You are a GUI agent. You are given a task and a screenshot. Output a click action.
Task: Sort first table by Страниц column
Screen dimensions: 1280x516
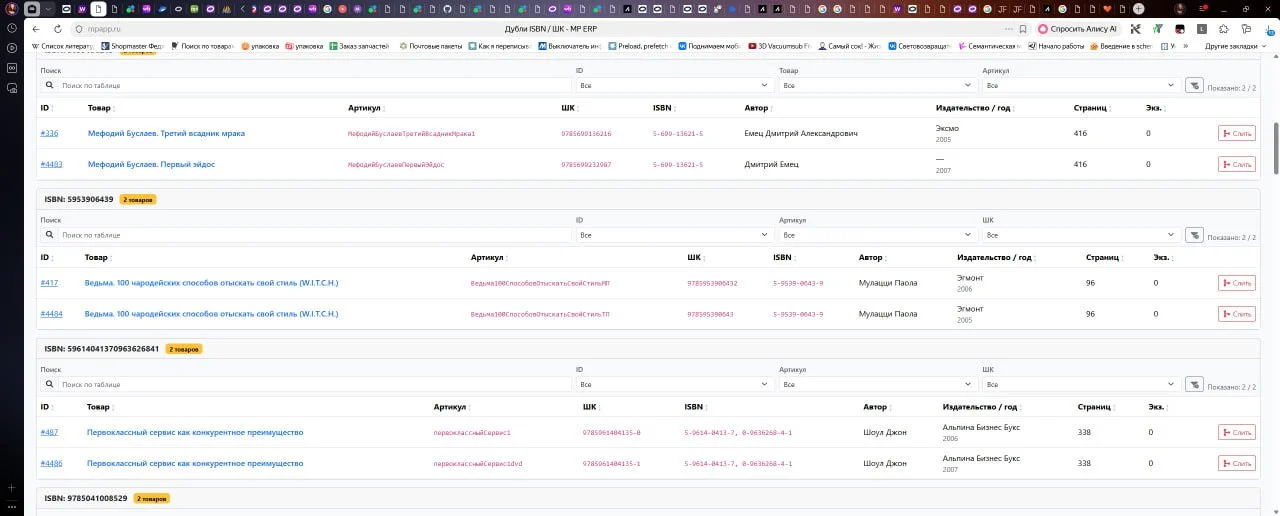click(1093, 108)
